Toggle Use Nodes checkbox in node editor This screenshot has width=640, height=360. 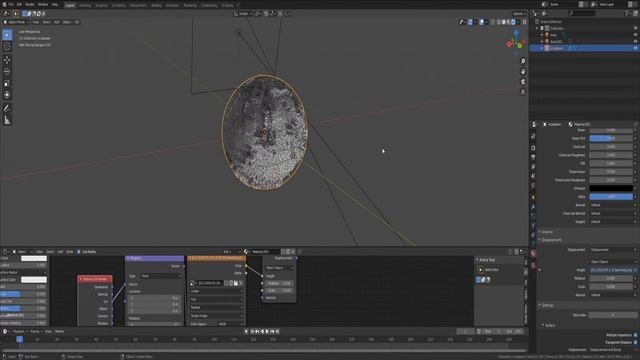point(79,252)
